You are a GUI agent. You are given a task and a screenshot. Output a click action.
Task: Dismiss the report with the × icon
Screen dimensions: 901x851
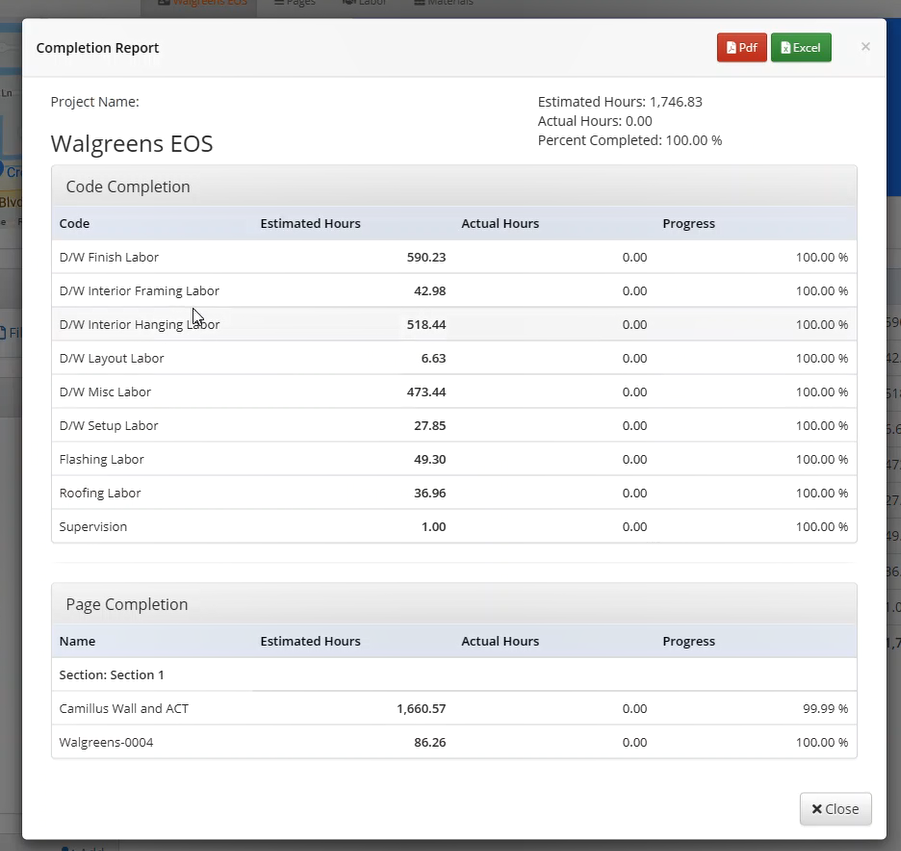(865, 46)
